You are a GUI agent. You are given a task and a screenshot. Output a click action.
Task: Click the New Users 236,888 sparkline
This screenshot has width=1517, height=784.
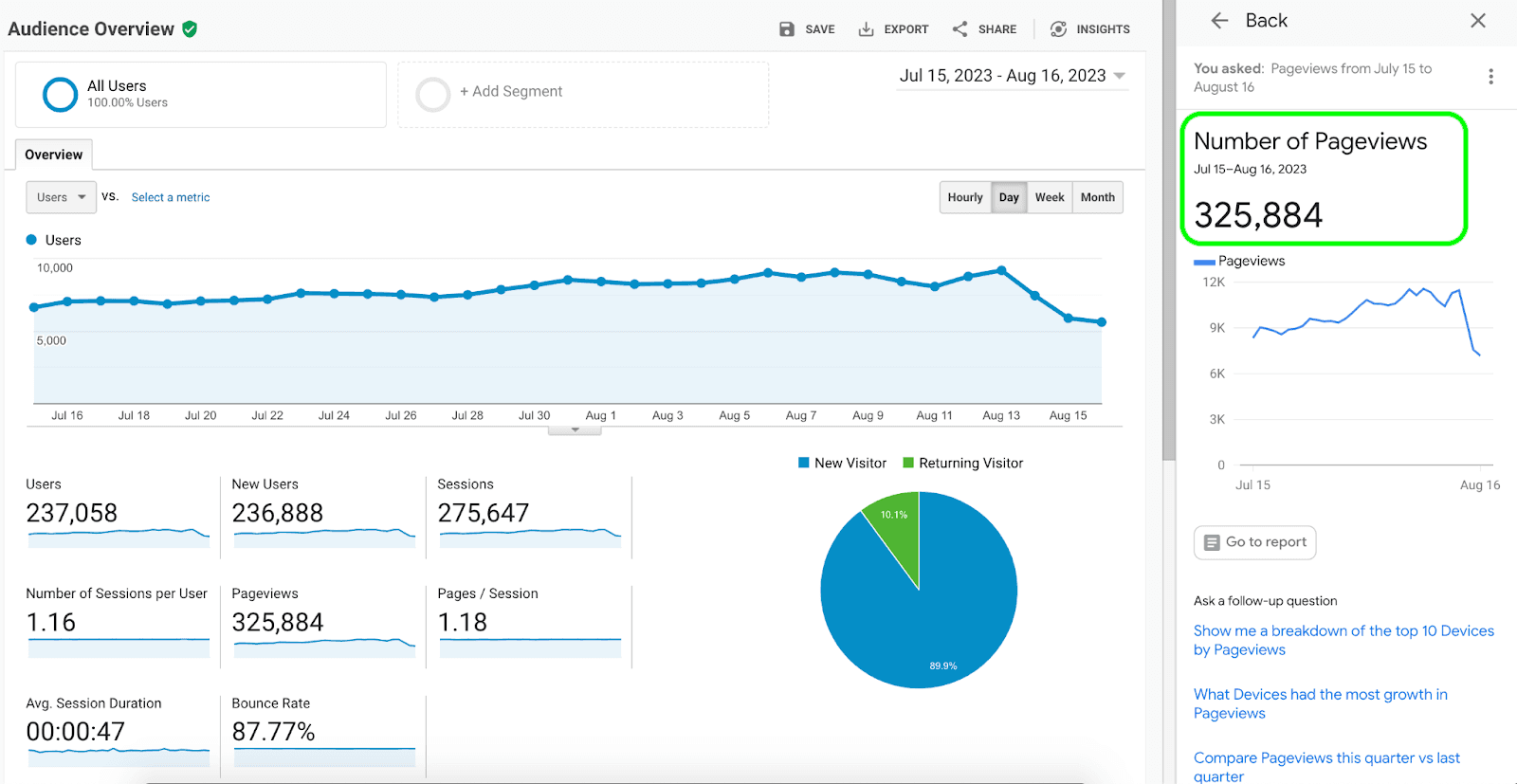pos(324,537)
